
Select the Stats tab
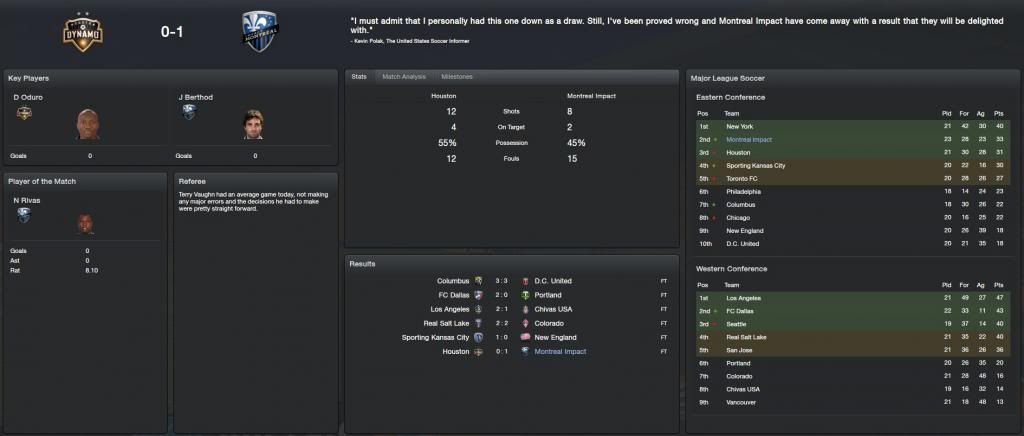[360, 77]
